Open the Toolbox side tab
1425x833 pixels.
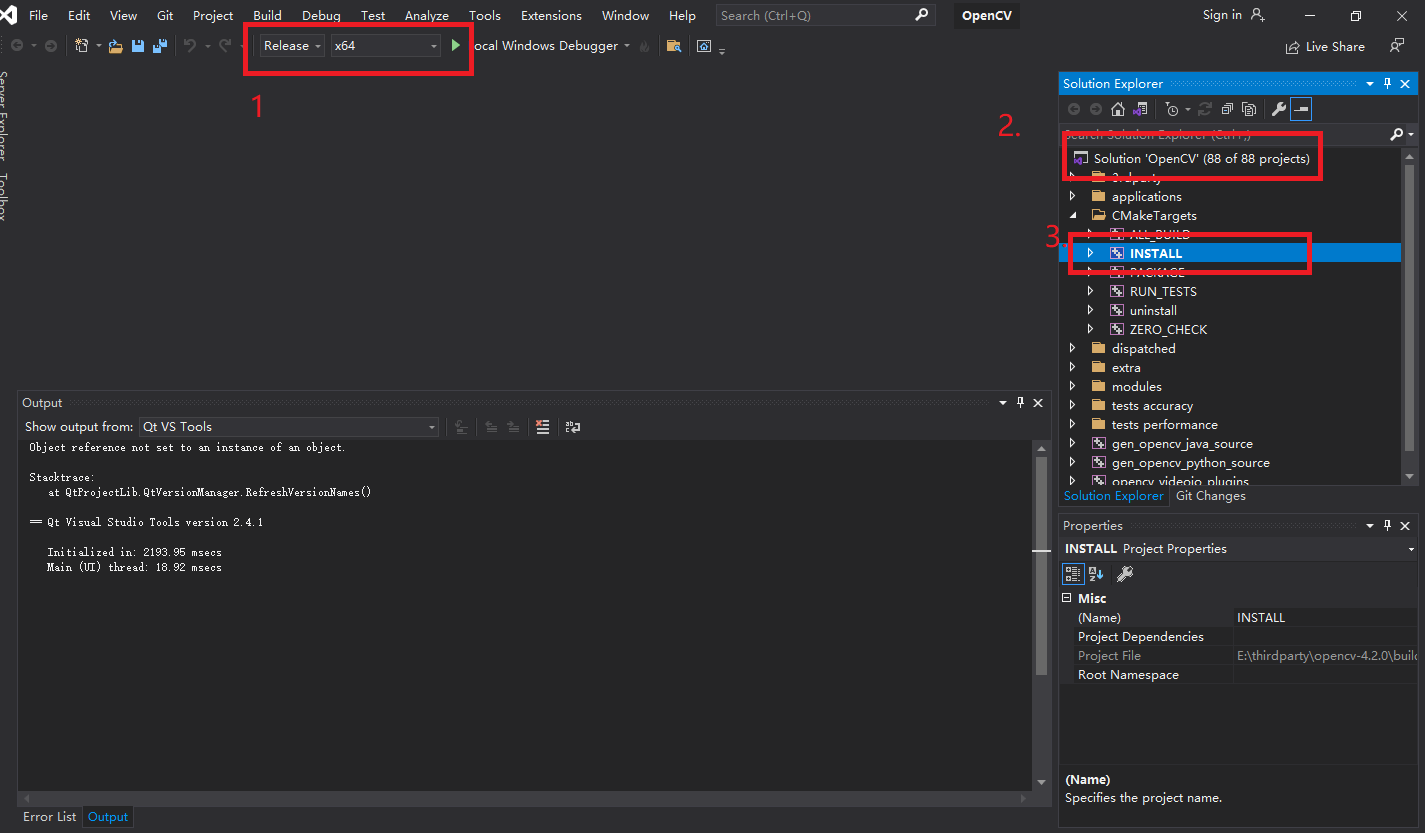(4, 196)
